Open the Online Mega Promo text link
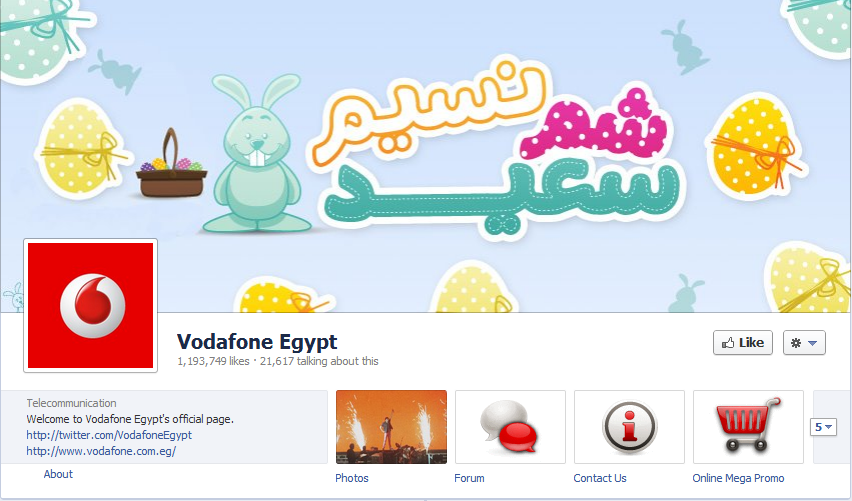This screenshot has width=852, height=501. (738, 478)
